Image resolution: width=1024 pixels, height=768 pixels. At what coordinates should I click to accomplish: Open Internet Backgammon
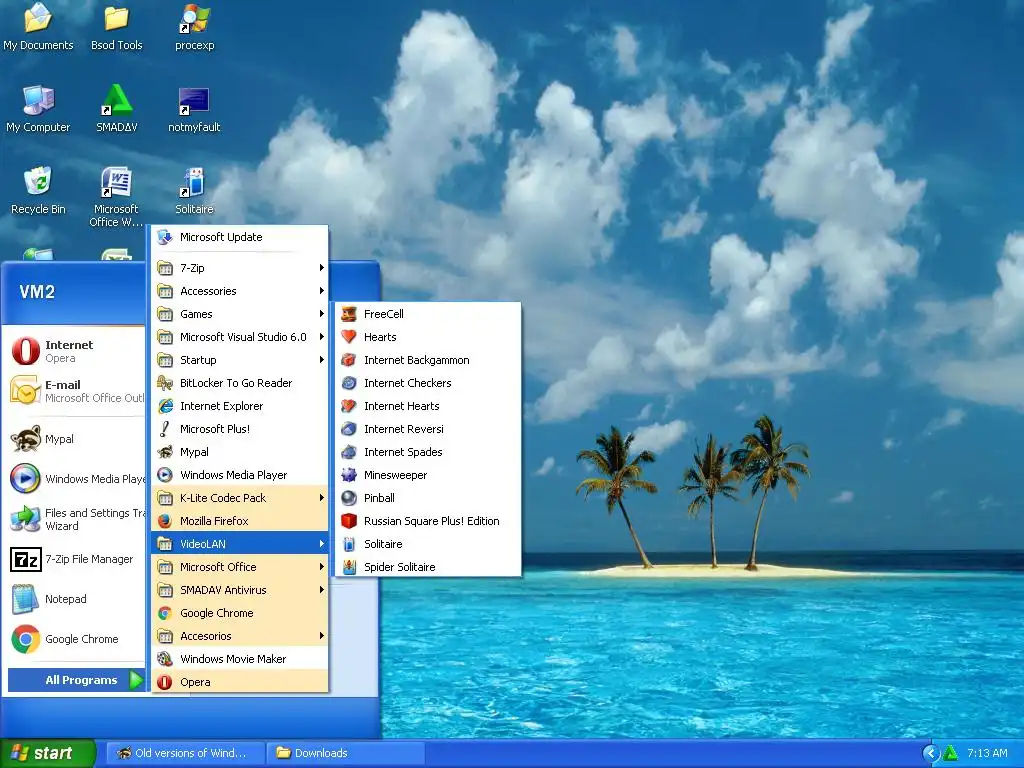click(x=428, y=360)
